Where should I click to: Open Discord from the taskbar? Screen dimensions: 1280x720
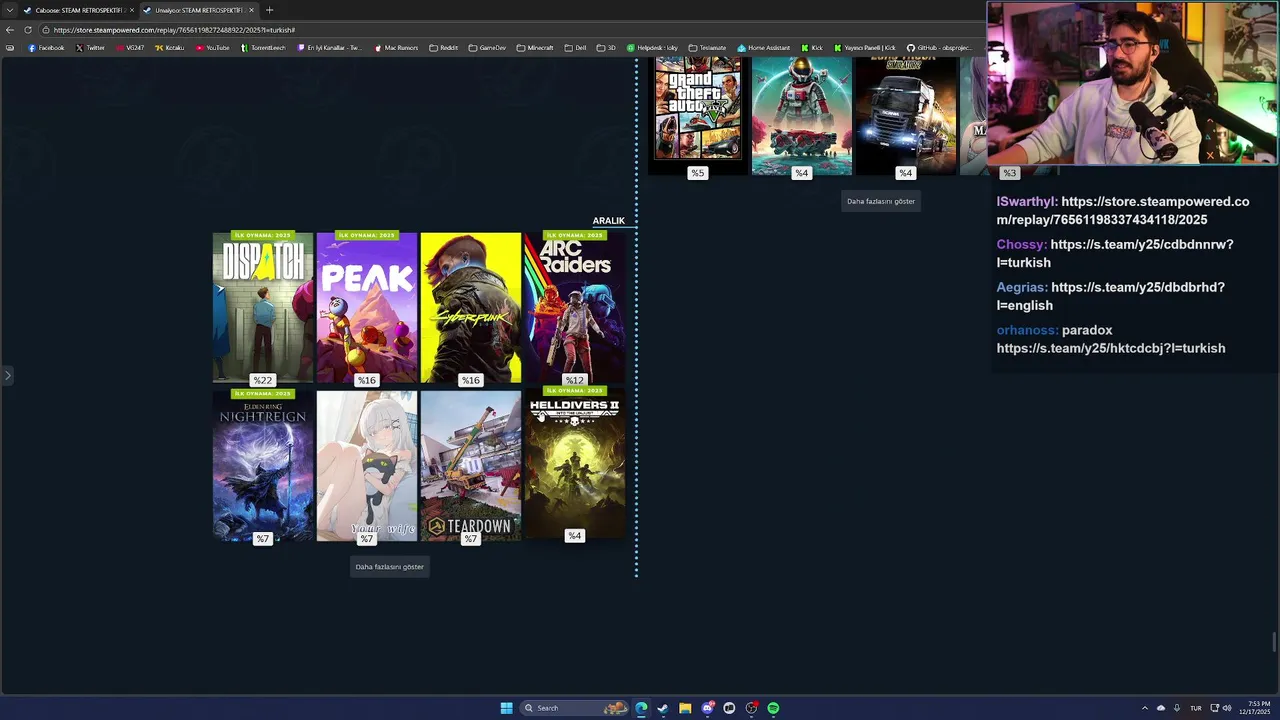[x=707, y=708]
